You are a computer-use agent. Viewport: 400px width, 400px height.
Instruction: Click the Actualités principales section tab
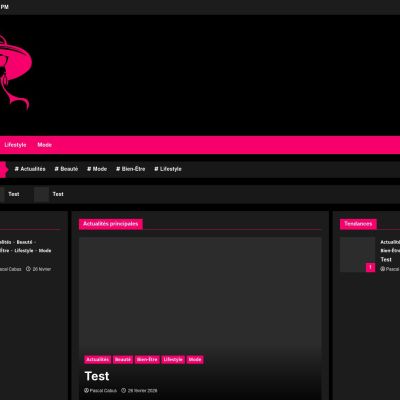(x=111, y=224)
